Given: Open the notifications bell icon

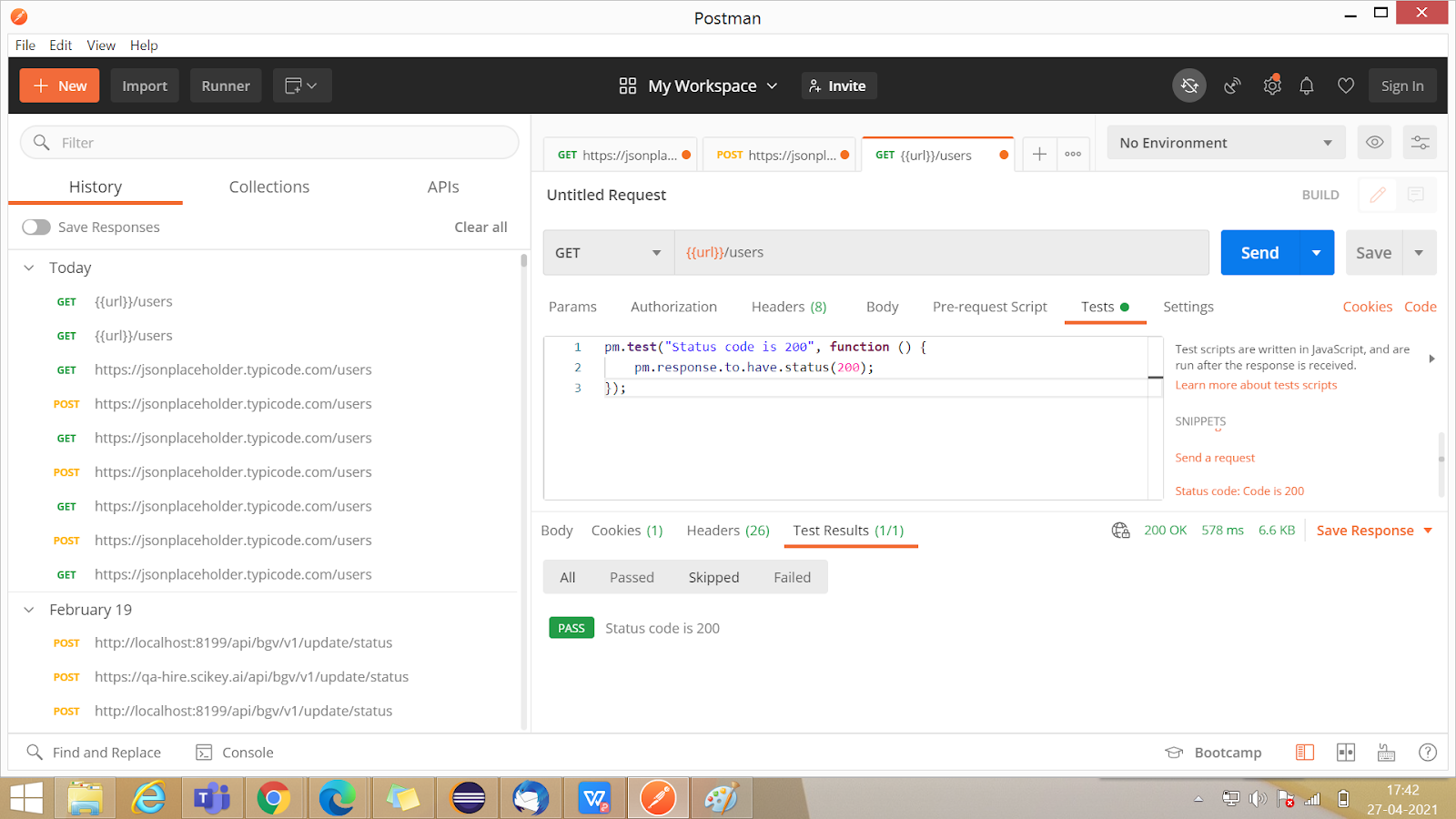Looking at the screenshot, I should pos(1307,86).
